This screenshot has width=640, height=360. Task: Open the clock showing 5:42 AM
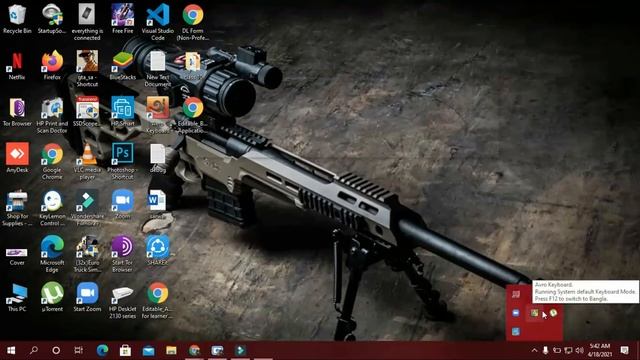click(600, 350)
